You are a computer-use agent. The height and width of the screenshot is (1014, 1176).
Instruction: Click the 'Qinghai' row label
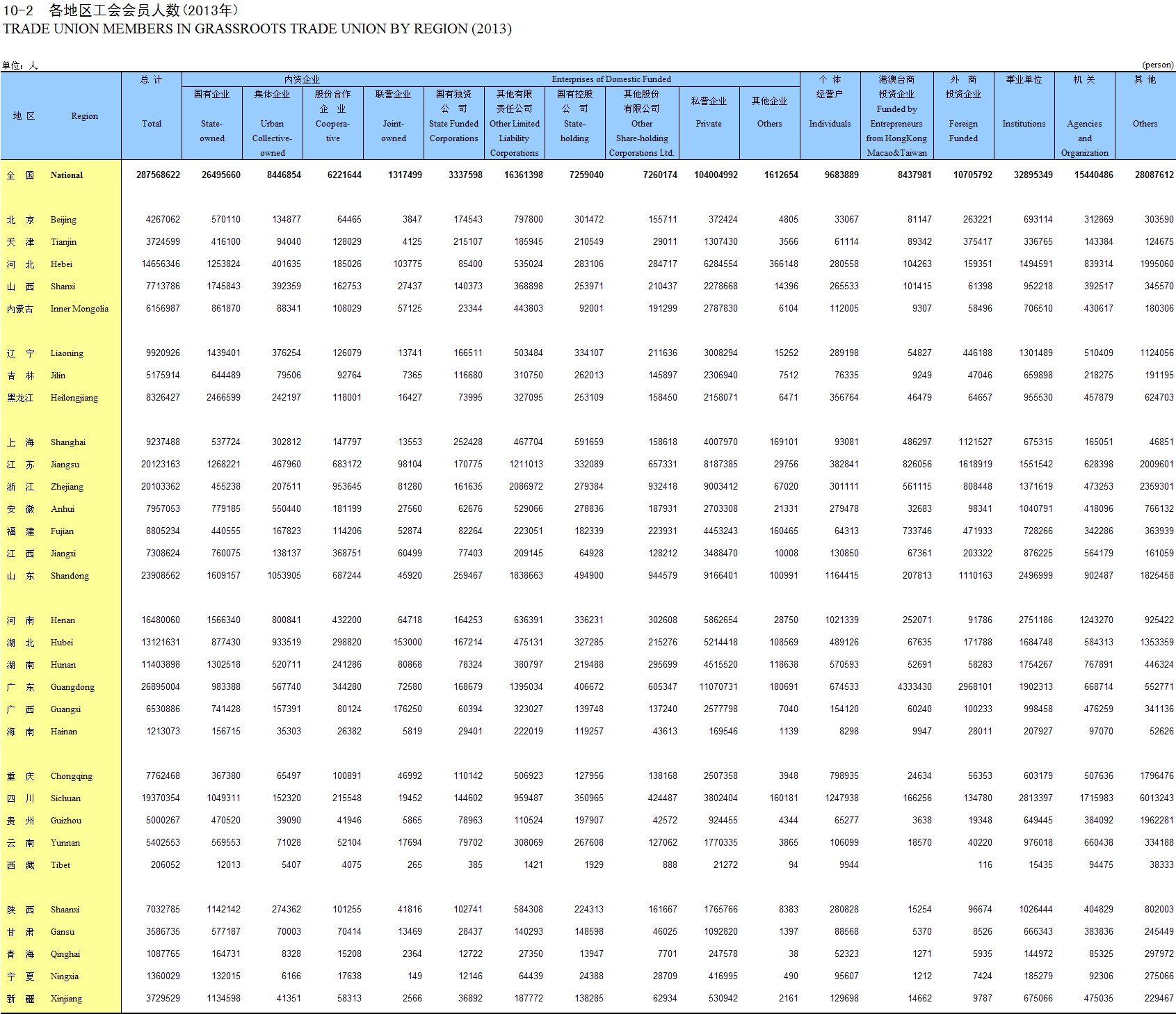pos(65,954)
